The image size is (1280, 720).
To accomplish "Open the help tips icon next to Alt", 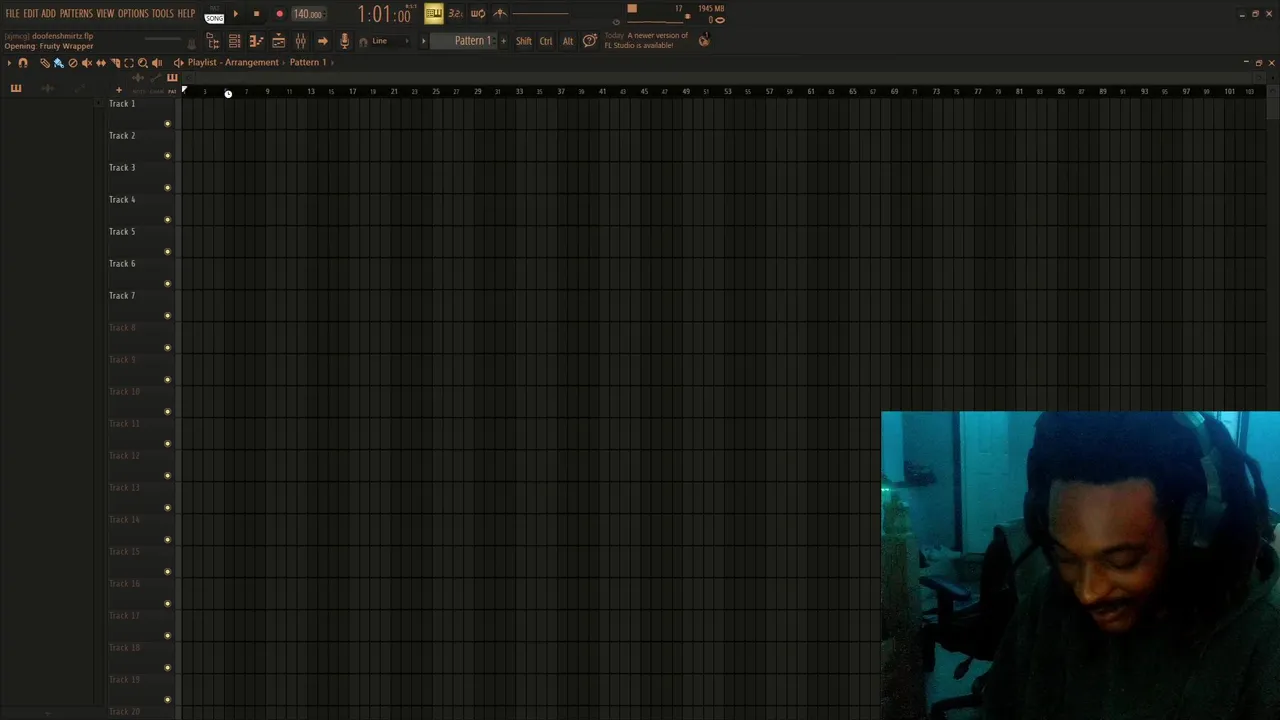I will coord(590,41).
